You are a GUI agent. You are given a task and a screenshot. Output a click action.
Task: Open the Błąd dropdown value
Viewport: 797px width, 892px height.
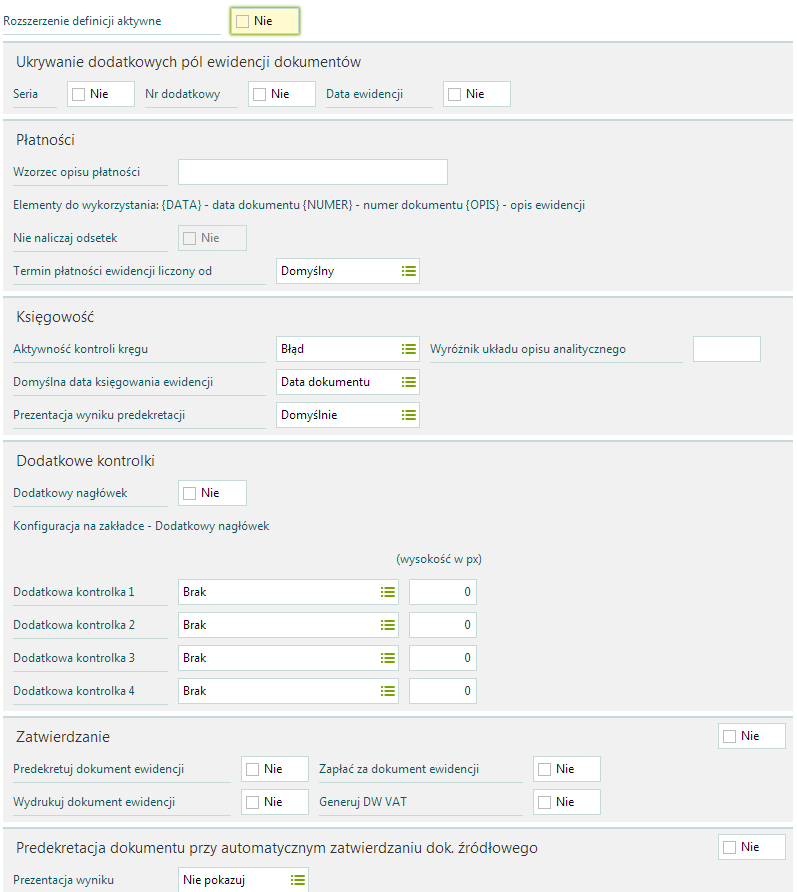click(348, 349)
